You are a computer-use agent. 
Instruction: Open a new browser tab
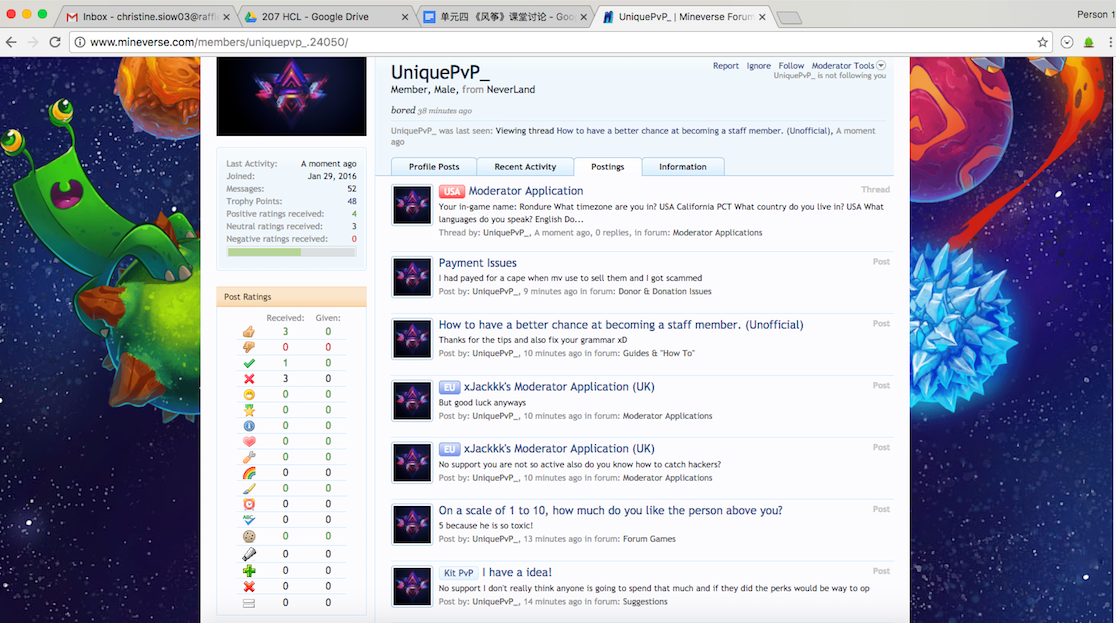[x=789, y=18]
